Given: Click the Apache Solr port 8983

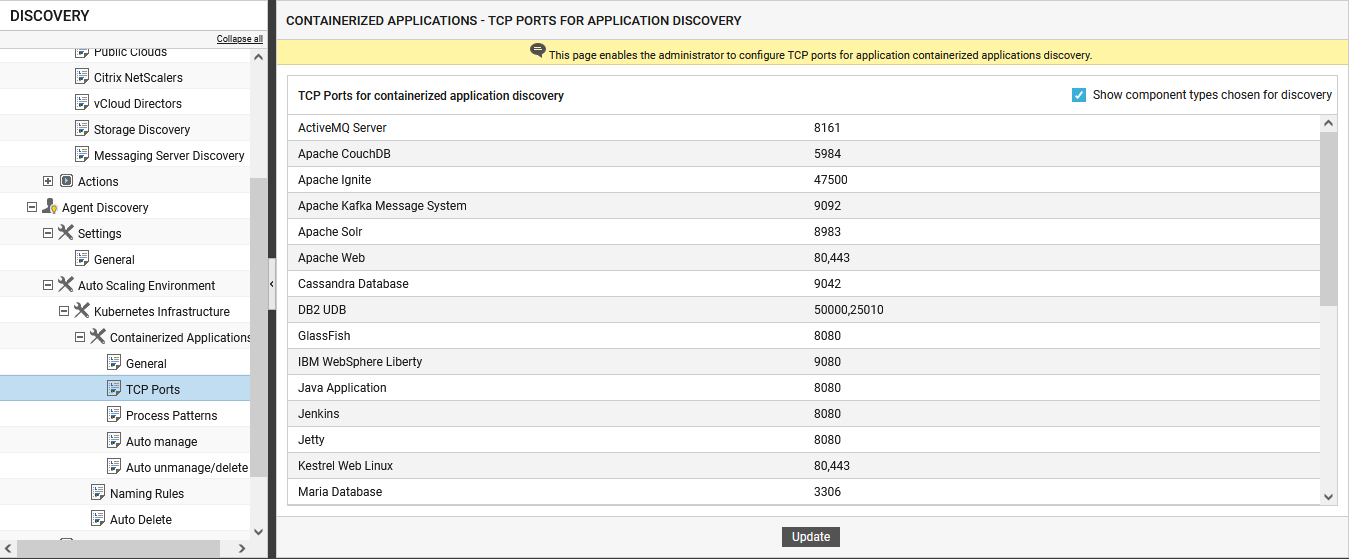Looking at the screenshot, I should [x=827, y=232].
